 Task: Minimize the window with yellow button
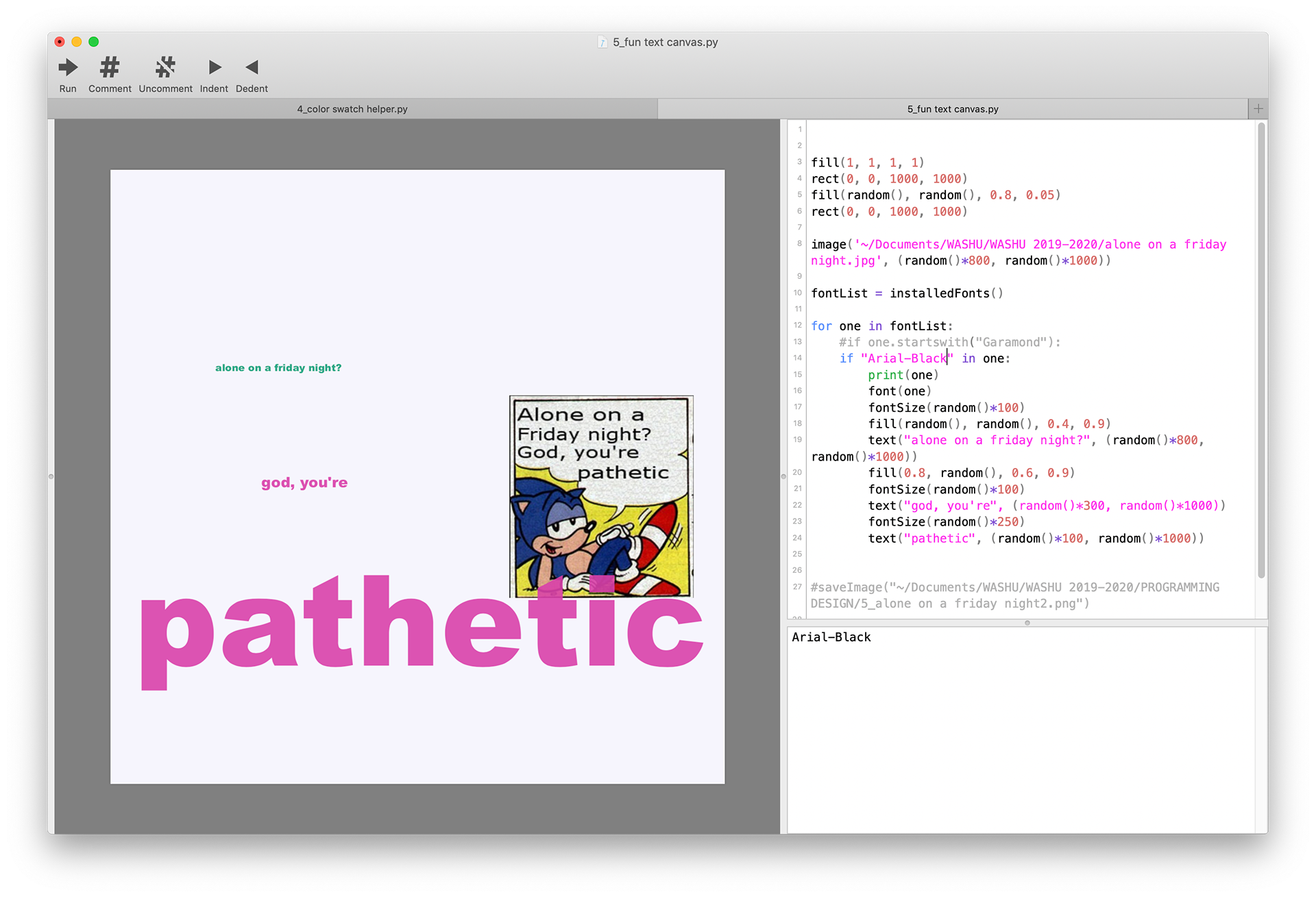[x=77, y=42]
